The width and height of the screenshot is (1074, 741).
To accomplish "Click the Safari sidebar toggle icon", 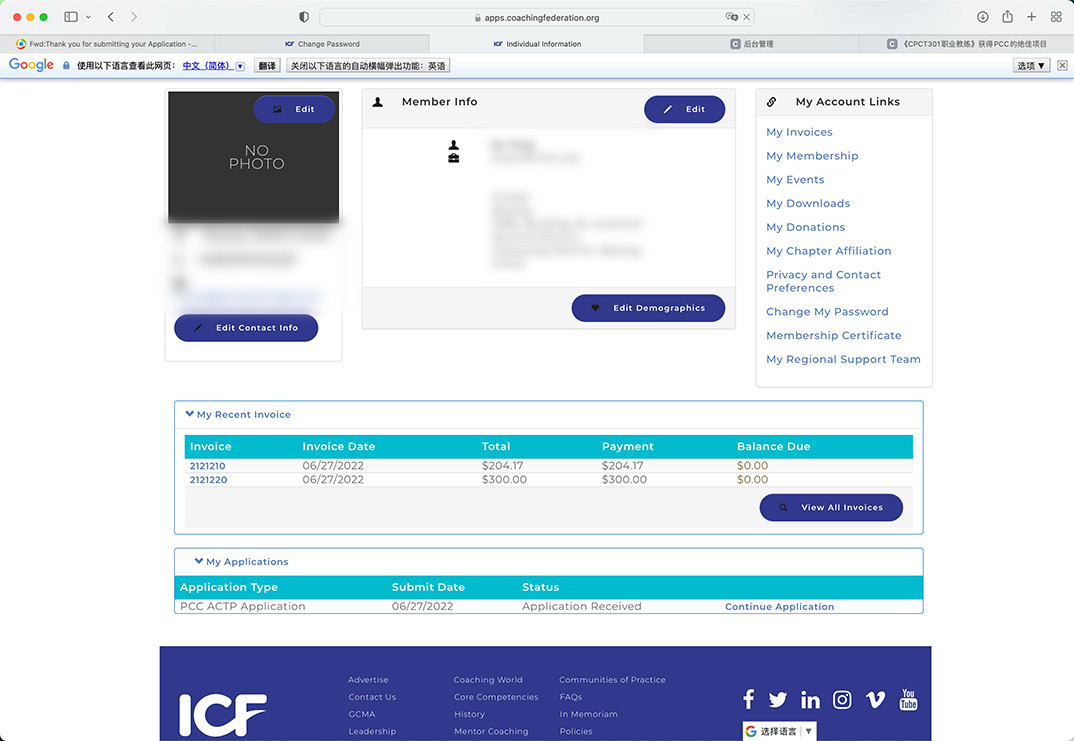I will [x=71, y=17].
